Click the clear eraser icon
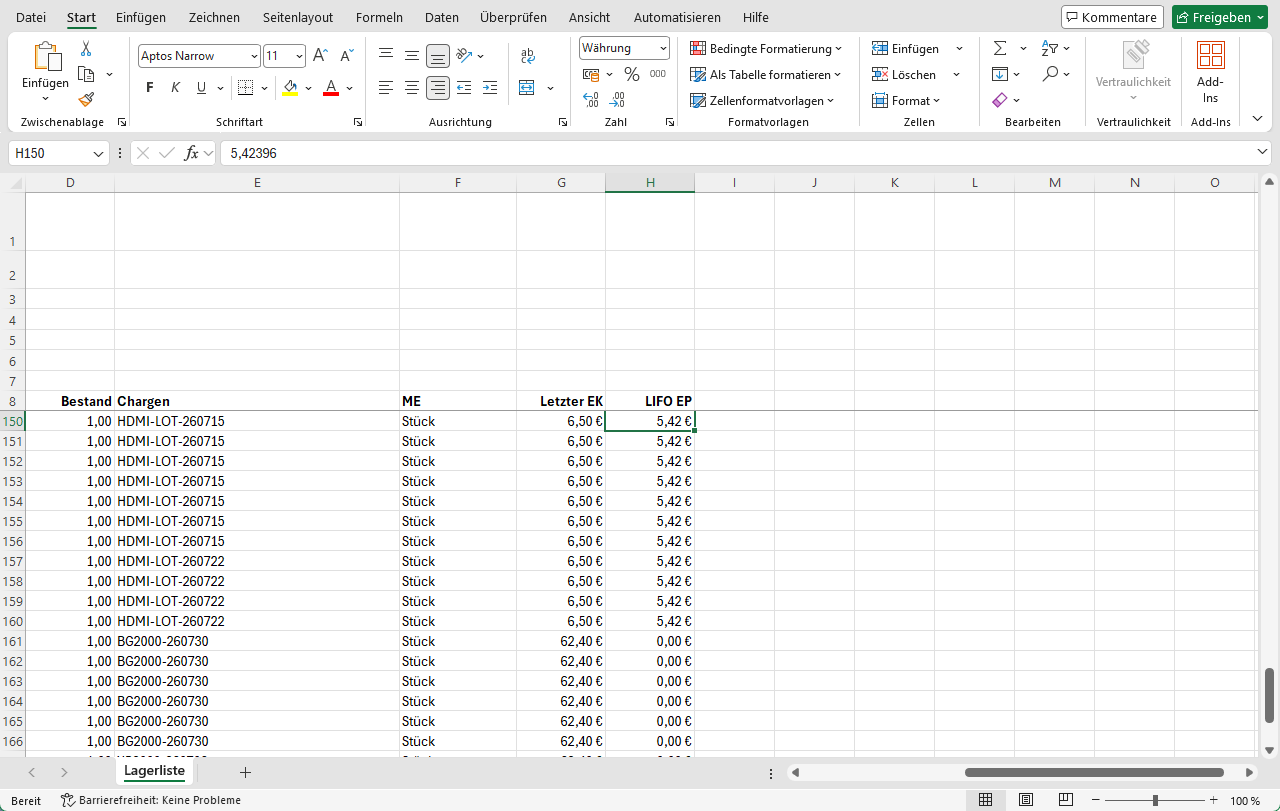The image size is (1280, 811). click(x=1000, y=100)
